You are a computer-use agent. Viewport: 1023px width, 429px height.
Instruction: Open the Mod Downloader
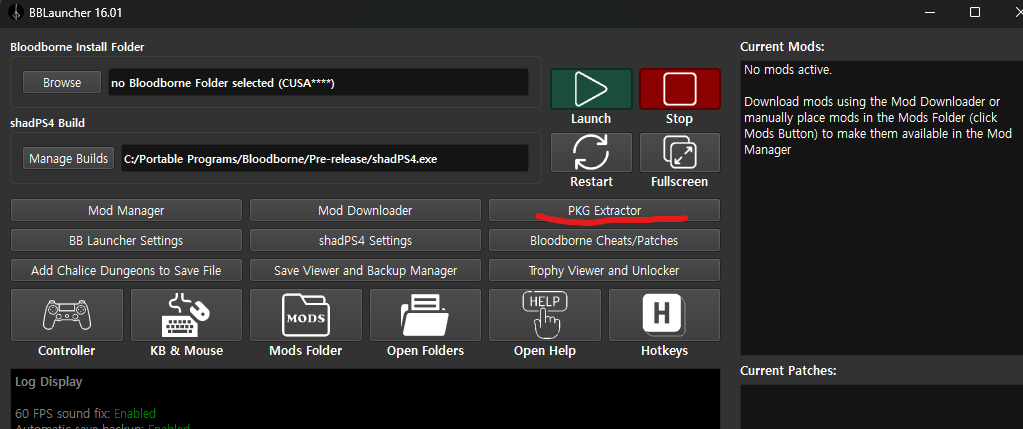365,211
